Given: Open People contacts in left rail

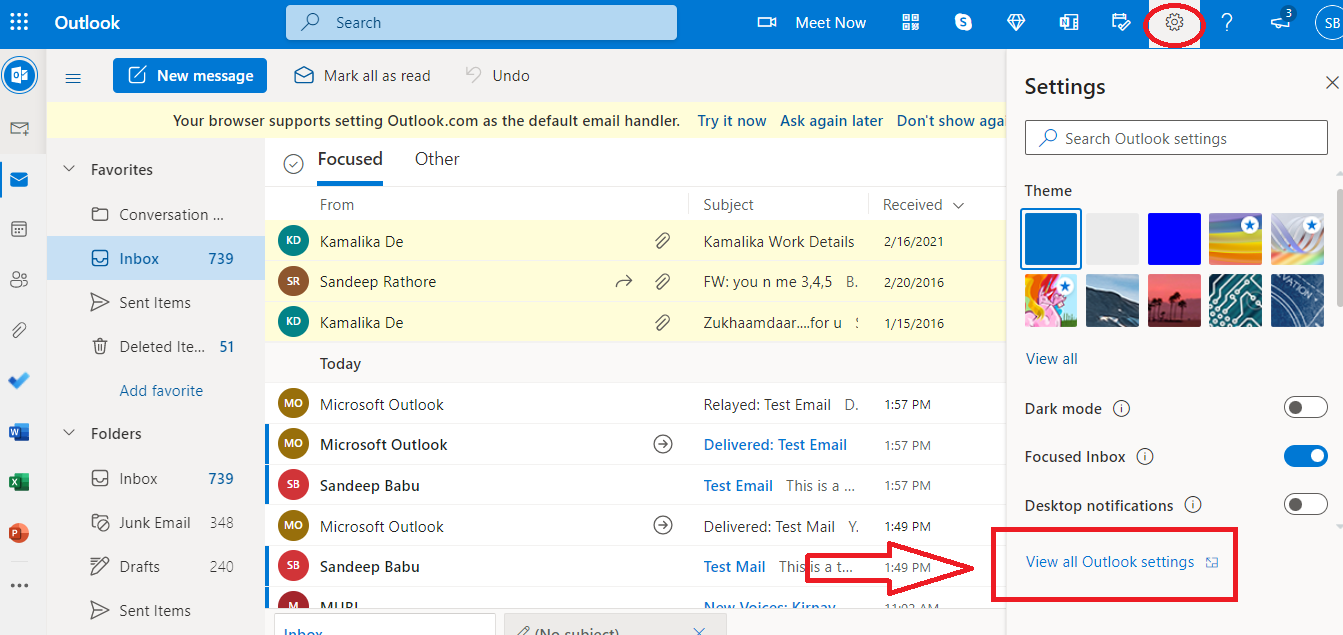Looking at the screenshot, I should [x=19, y=280].
